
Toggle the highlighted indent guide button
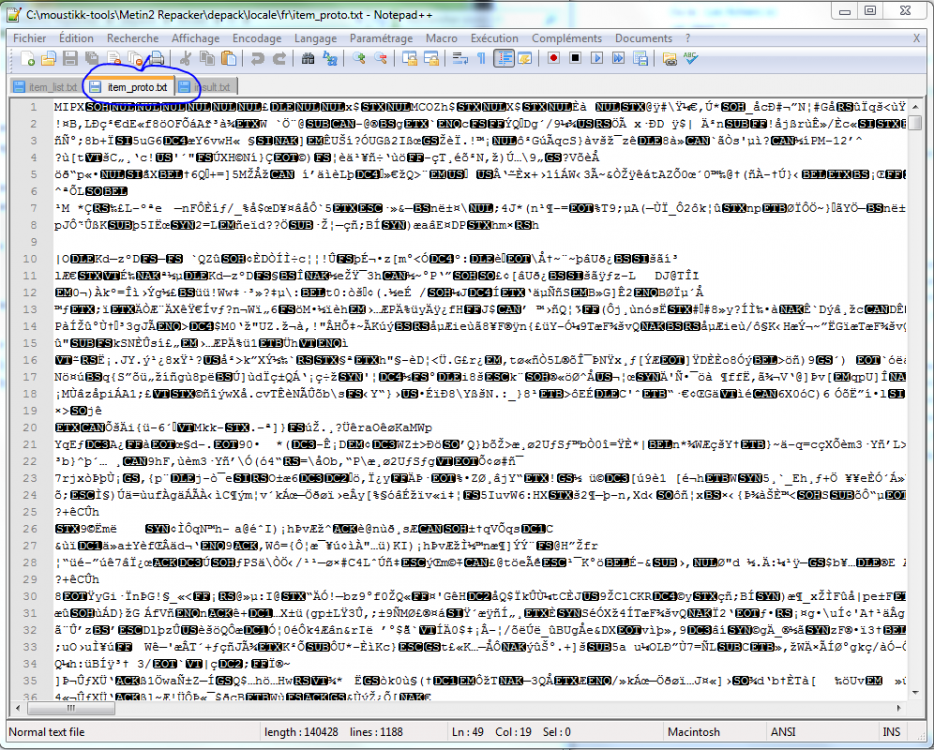[504, 58]
